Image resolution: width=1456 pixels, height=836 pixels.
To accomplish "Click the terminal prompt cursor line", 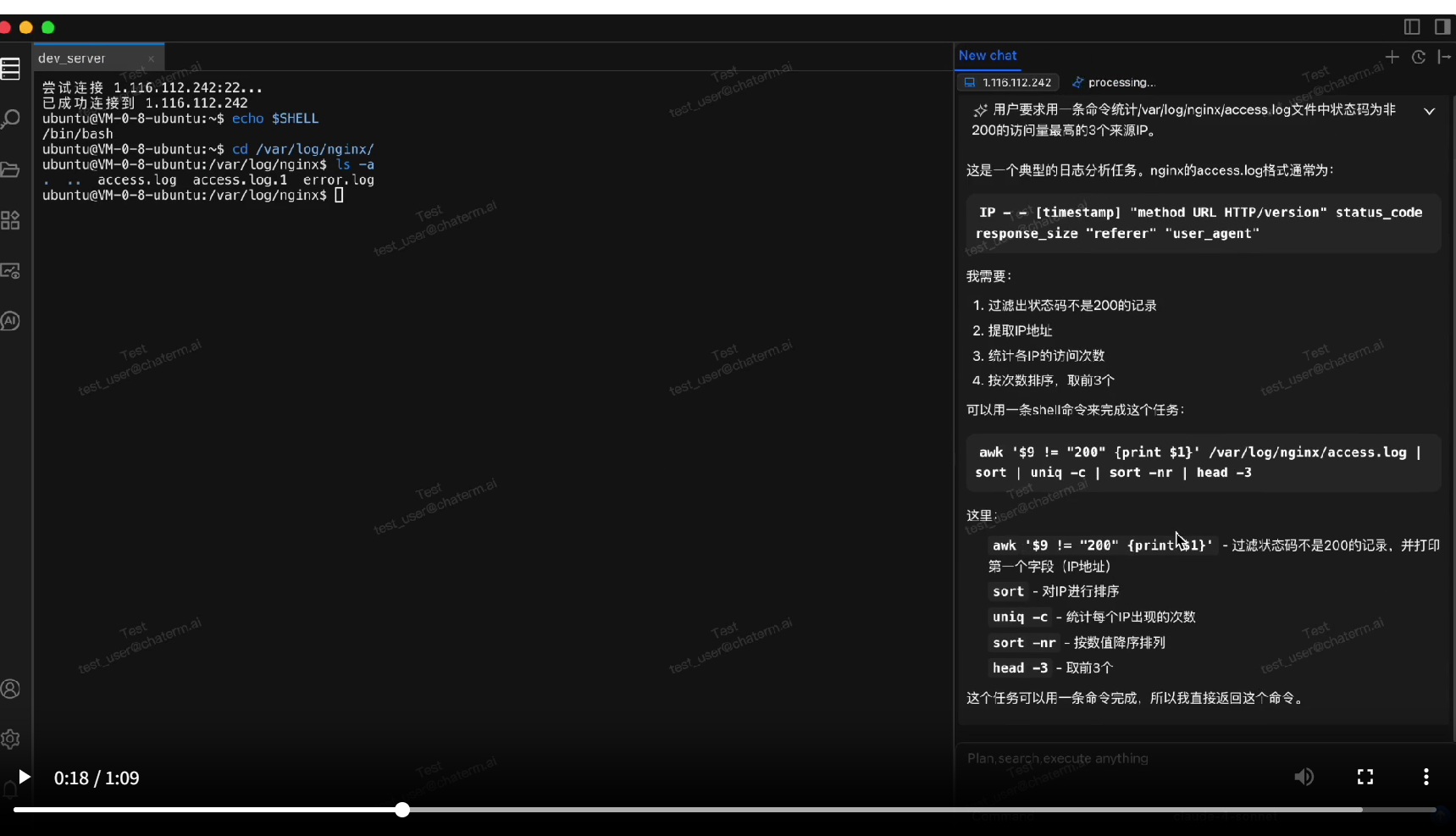I will pyautogui.click(x=193, y=196).
